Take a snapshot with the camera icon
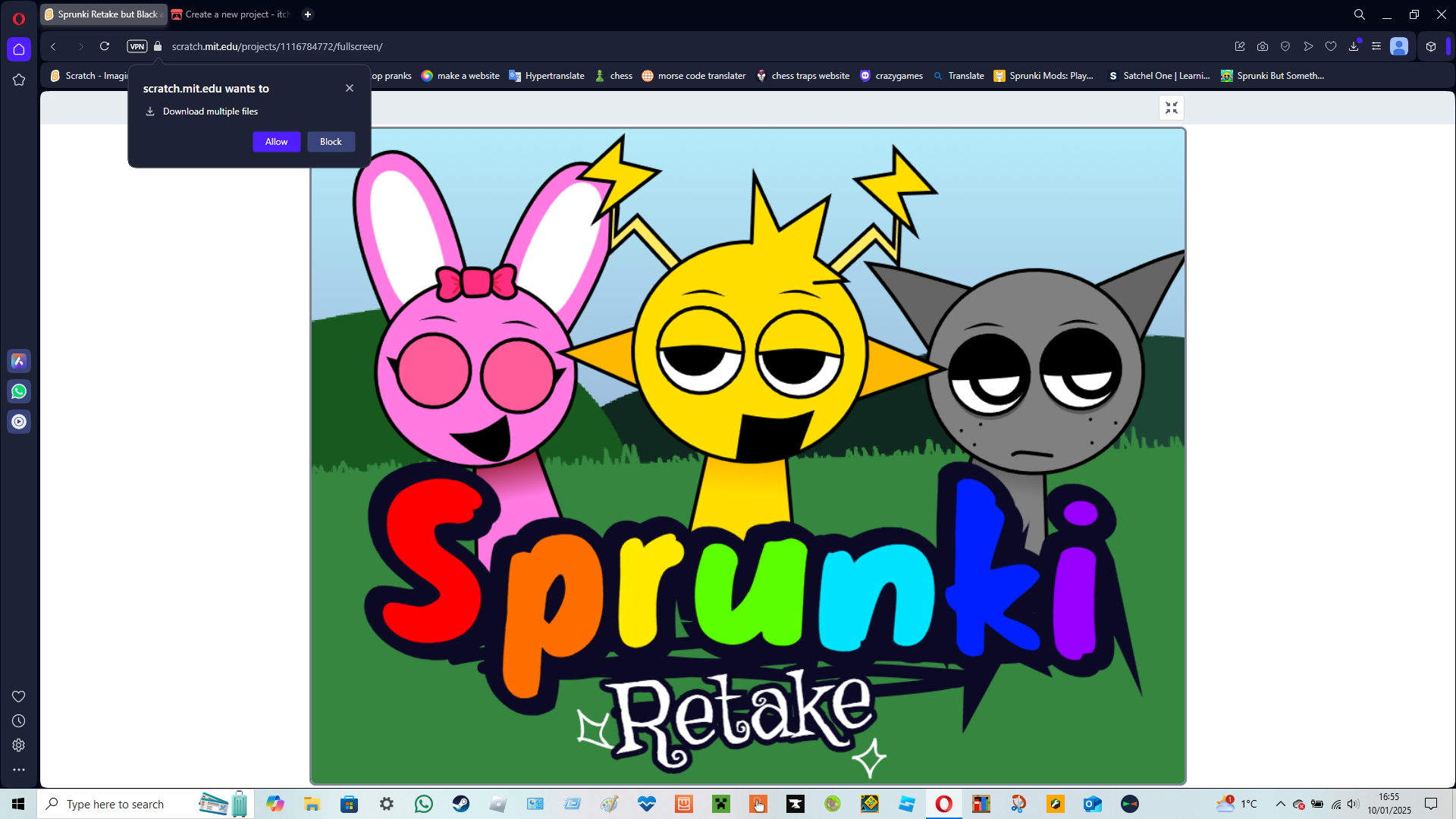Image resolution: width=1456 pixels, height=819 pixels. click(x=1263, y=46)
